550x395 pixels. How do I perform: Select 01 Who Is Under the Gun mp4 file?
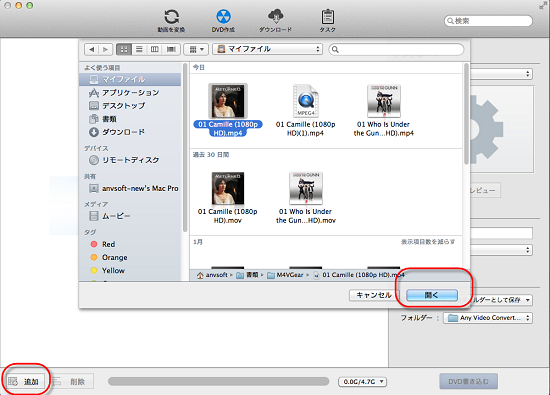point(384,110)
